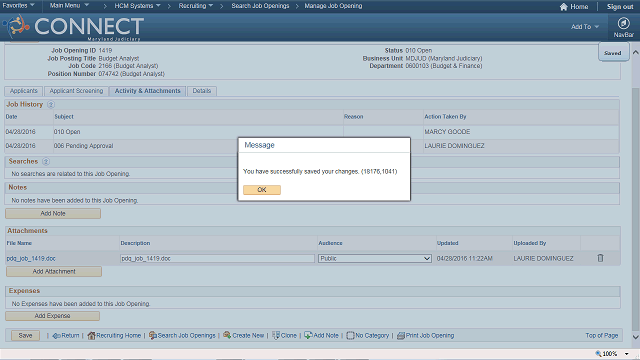Open the pdq_job_1419.doc file link
Image resolution: width=640 pixels, height=360 pixels.
[x=31, y=258]
